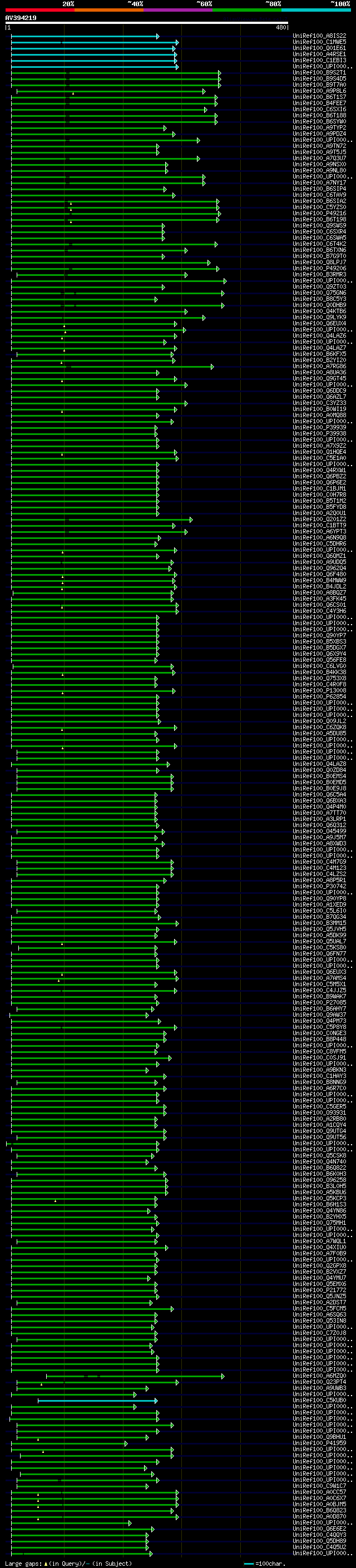Click the red 20% identity legend bar
Viewport: 356px width, 1568px height.
(40, 10)
